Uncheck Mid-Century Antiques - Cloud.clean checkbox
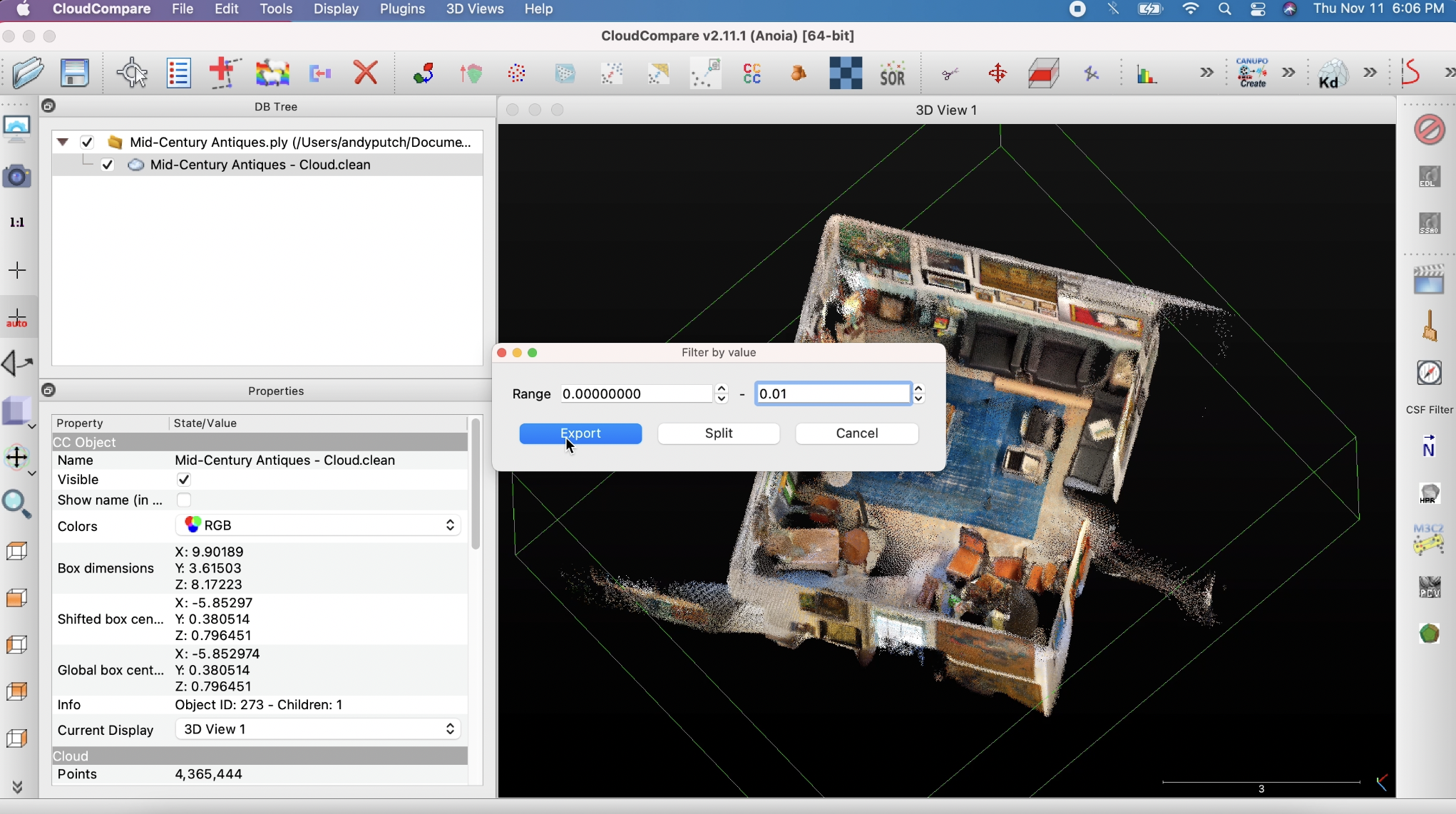The image size is (1456, 814). tap(108, 165)
